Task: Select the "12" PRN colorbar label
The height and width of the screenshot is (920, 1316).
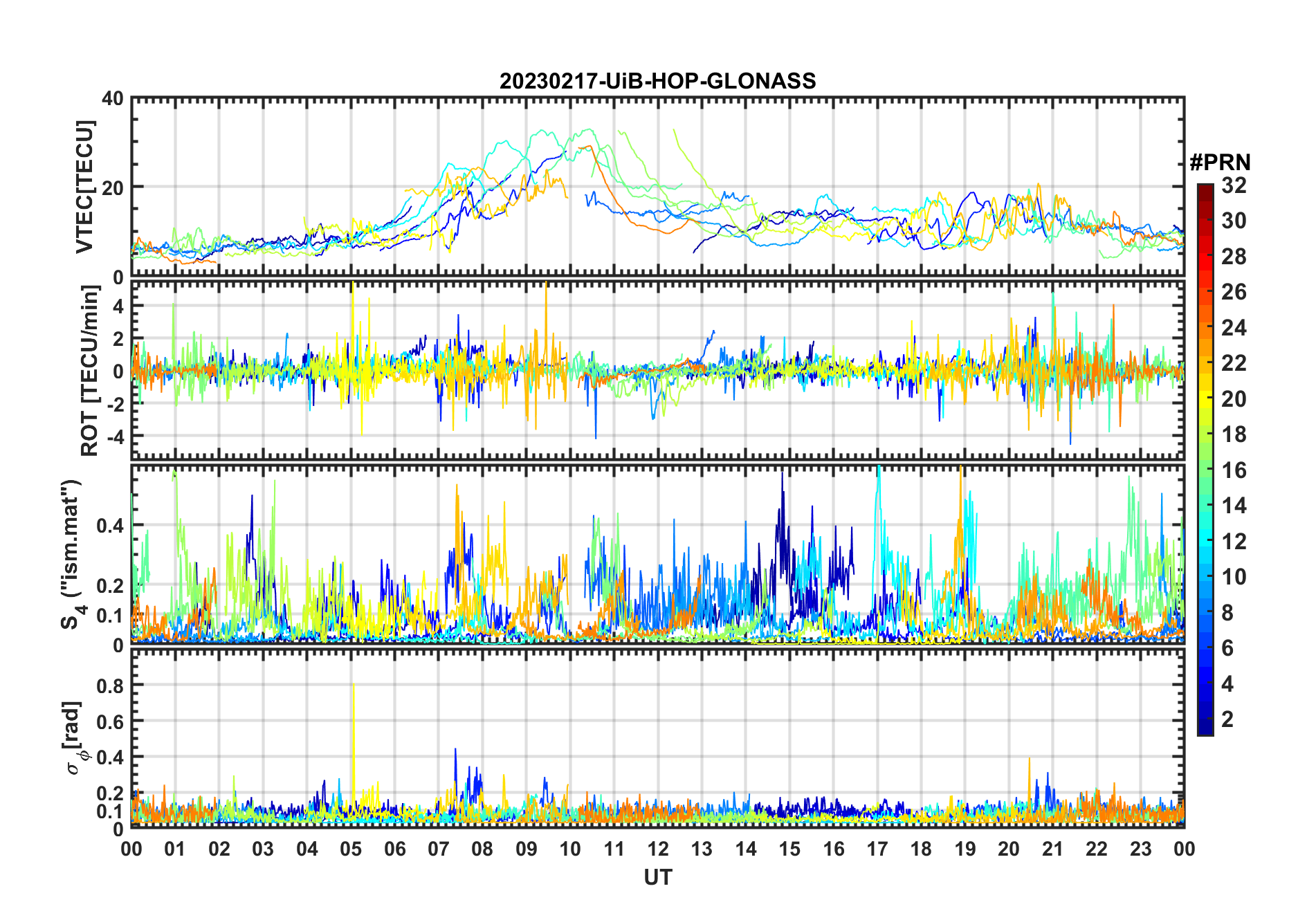Action: (1234, 542)
